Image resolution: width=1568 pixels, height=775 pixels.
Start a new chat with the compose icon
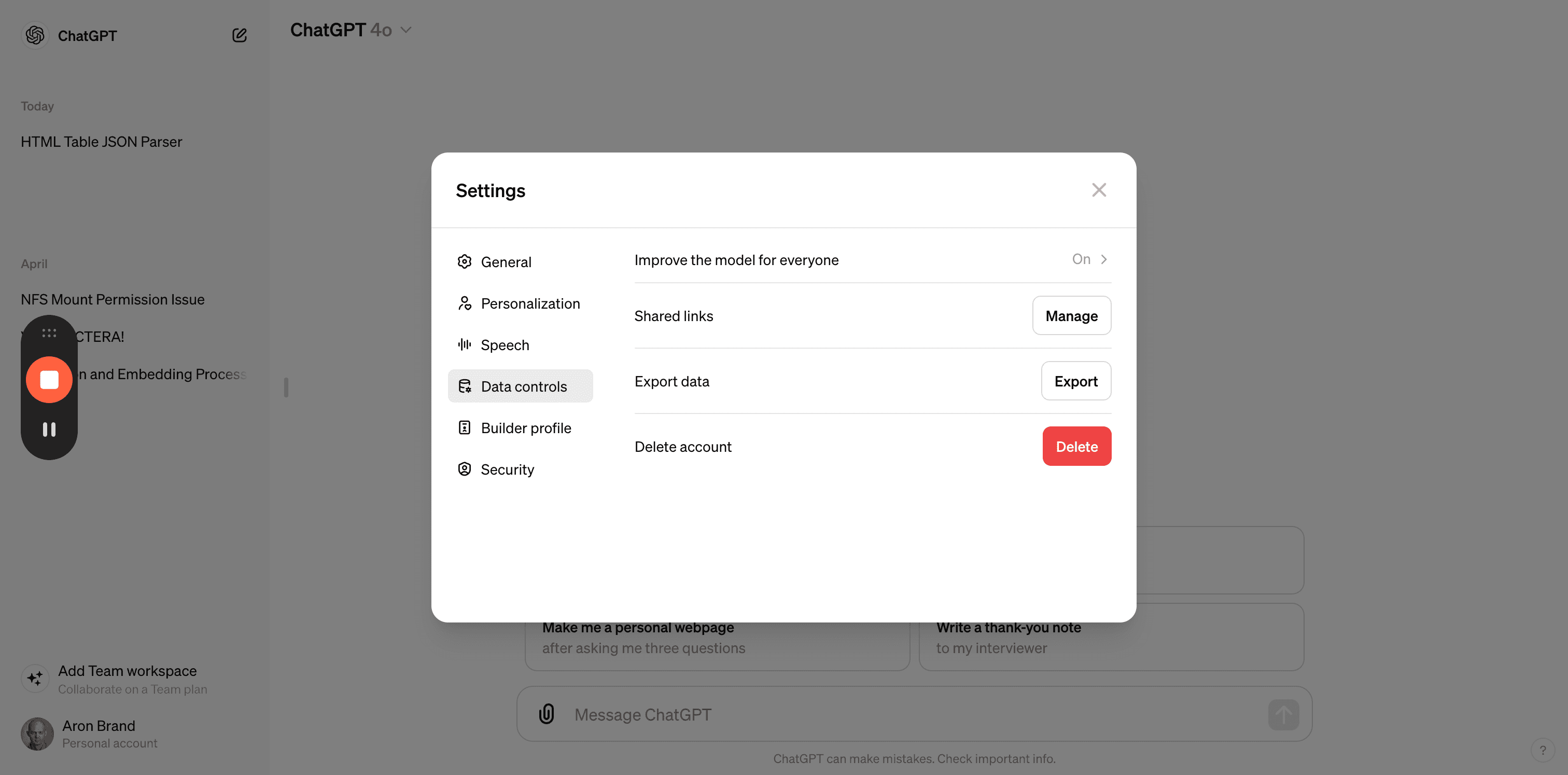tap(239, 35)
